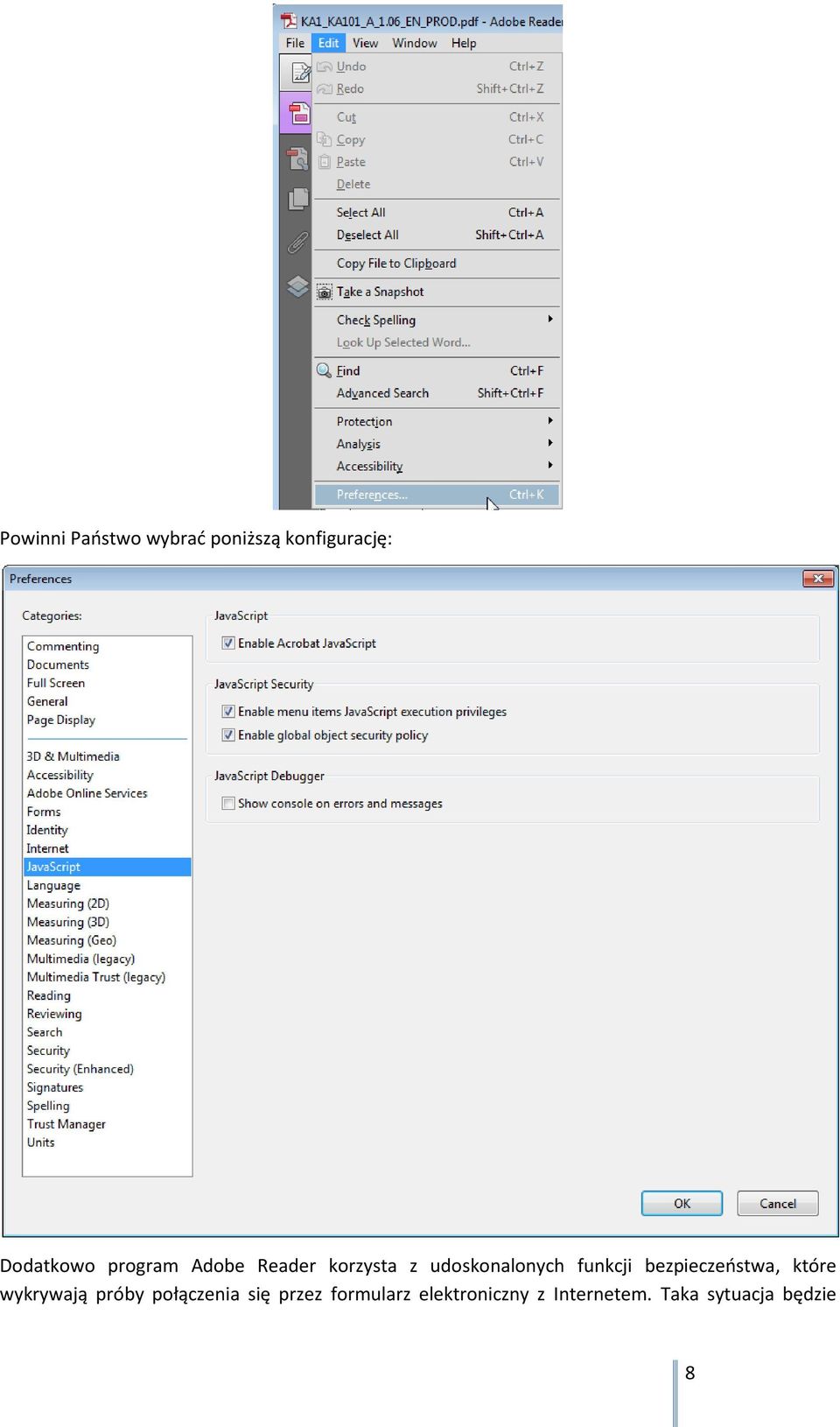Screen dimensions: 840x1427
Task: Click Cancel in Preferences dialog
Action: [x=778, y=1204]
